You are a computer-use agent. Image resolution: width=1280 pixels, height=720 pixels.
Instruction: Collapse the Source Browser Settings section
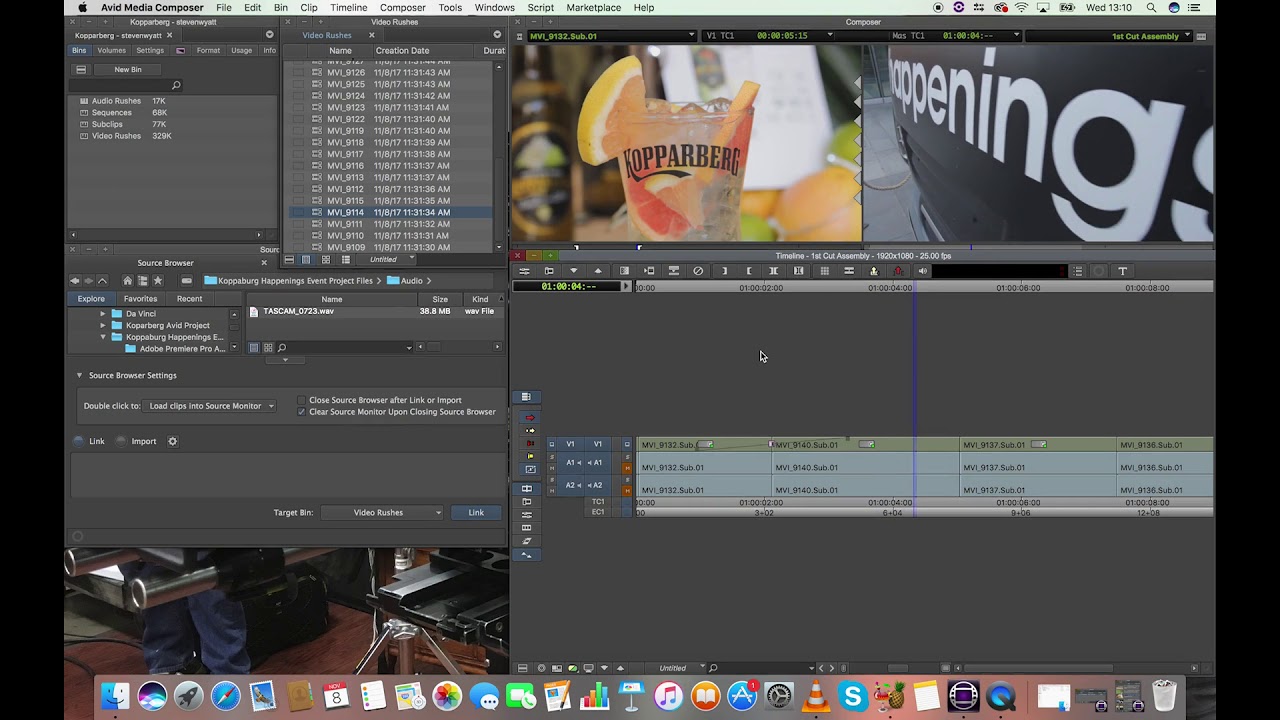pyautogui.click(x=79, y=376)
